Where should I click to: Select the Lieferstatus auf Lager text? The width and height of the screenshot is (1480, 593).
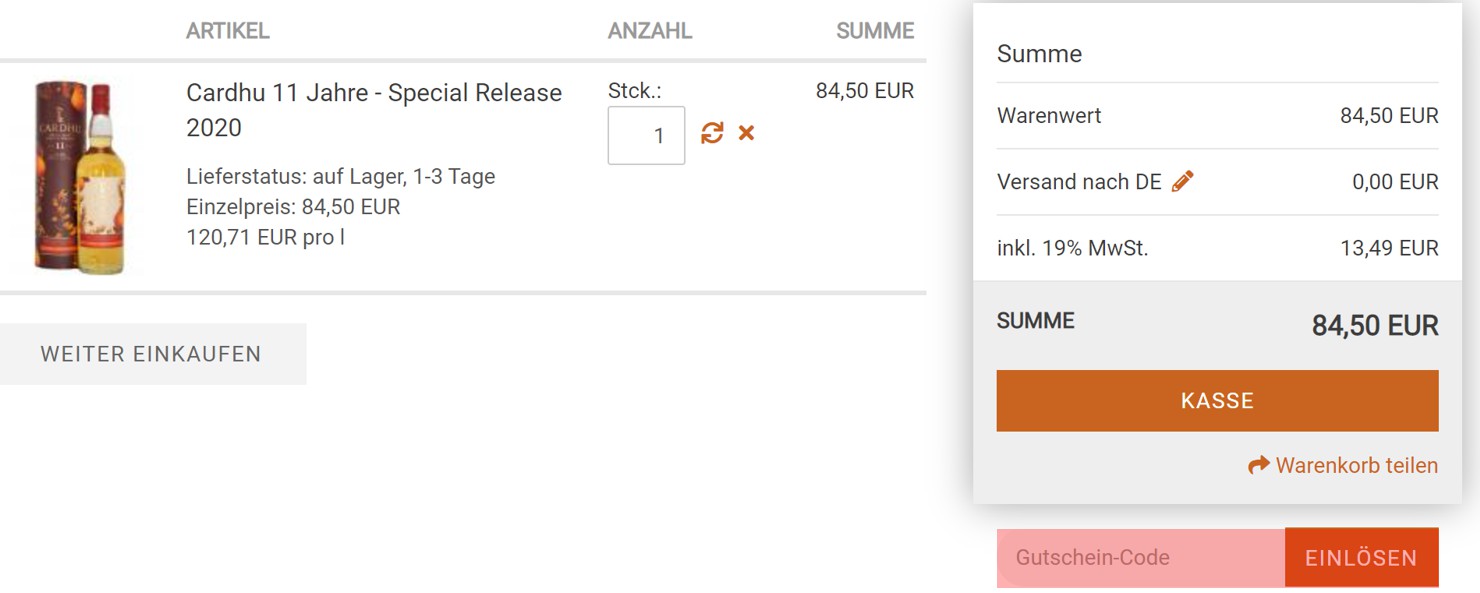(341, 177)
